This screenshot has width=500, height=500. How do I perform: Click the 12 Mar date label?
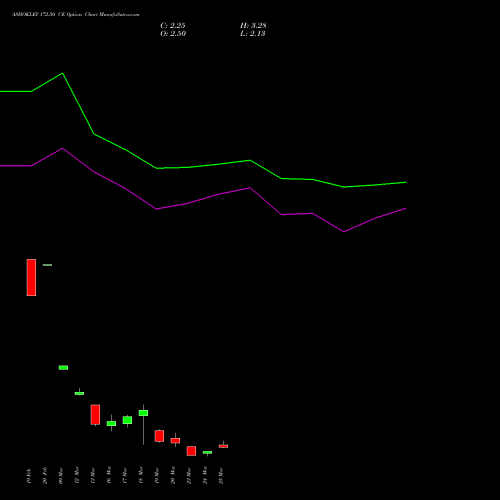click(77, 475)
